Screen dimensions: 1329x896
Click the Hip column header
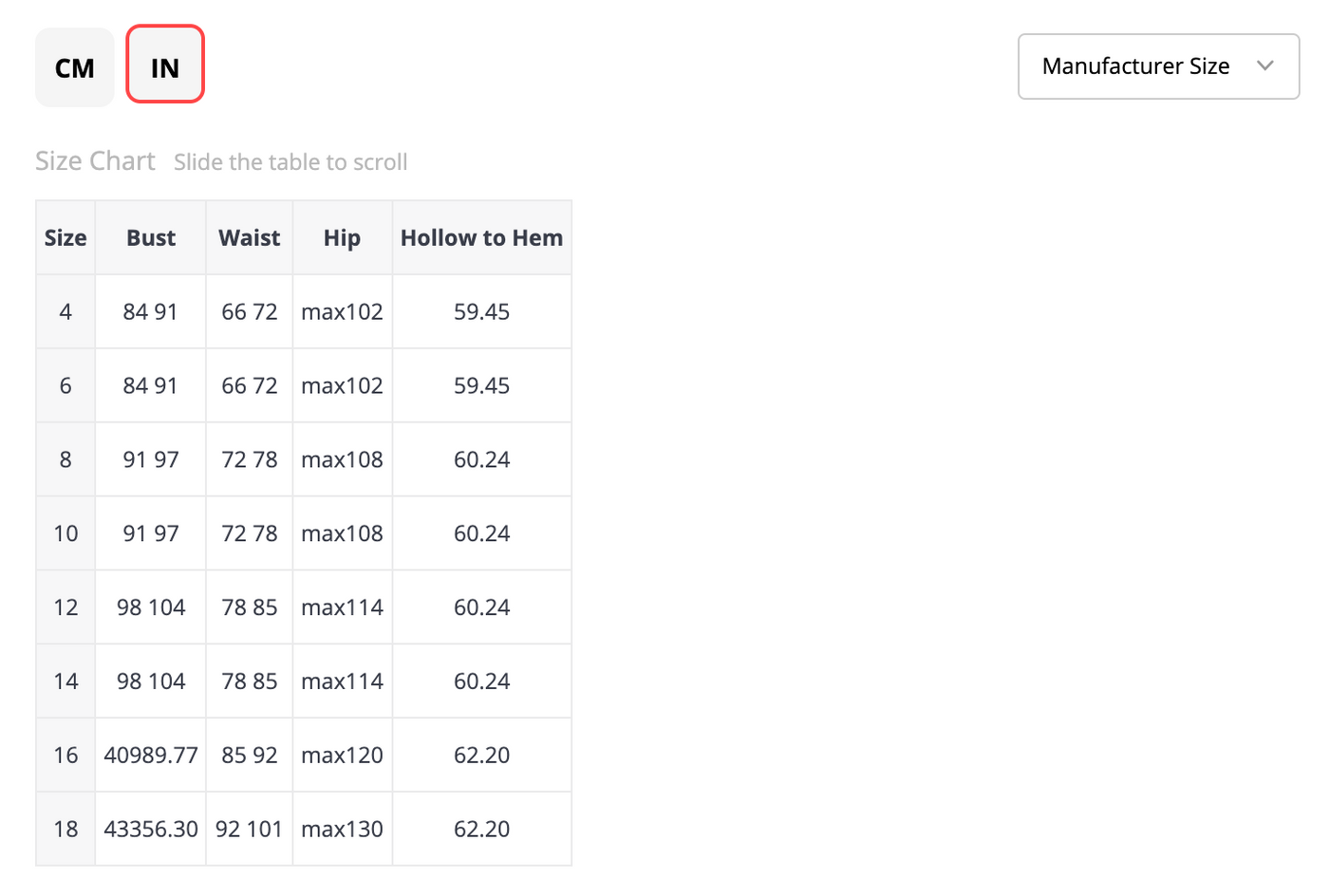coord(342,238)
